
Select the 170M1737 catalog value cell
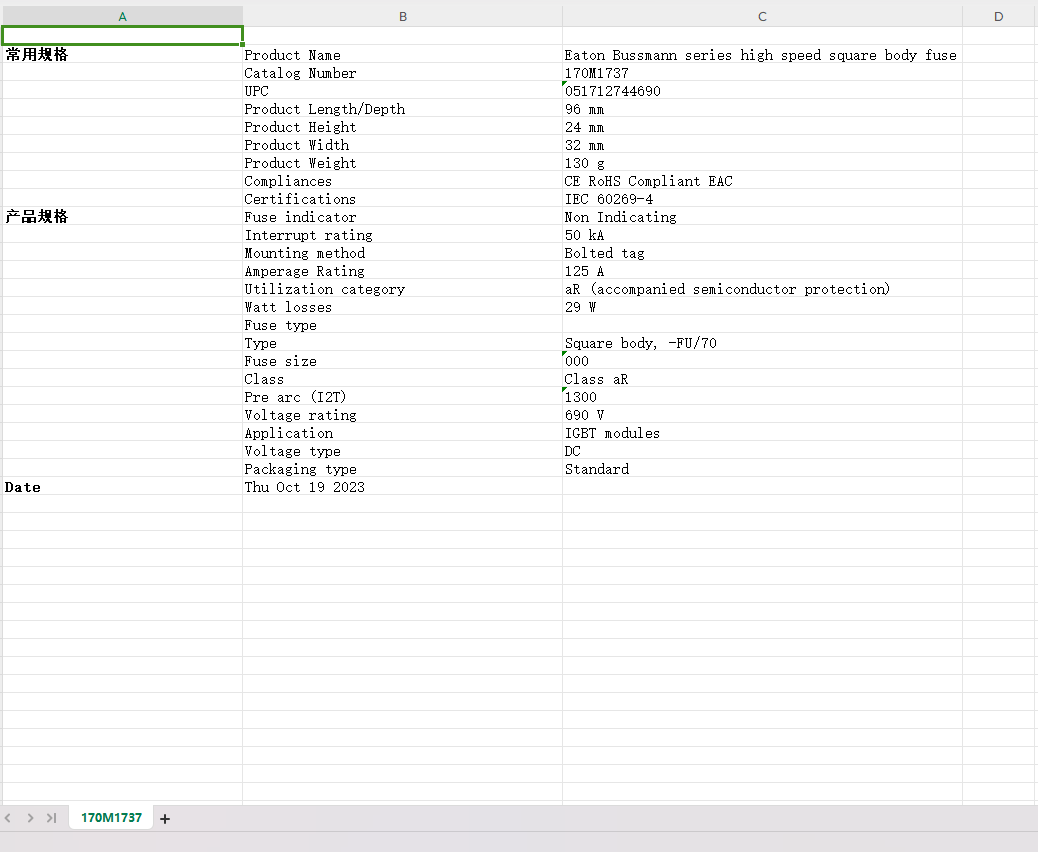pyautogui.click(x=762, y=72)
